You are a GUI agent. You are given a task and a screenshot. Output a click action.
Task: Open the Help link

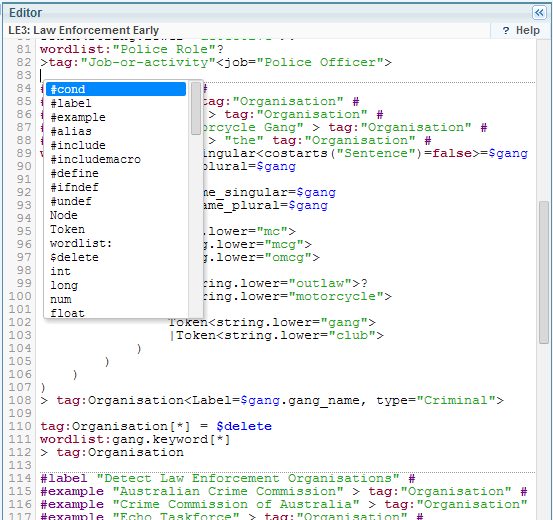[521, 30]
